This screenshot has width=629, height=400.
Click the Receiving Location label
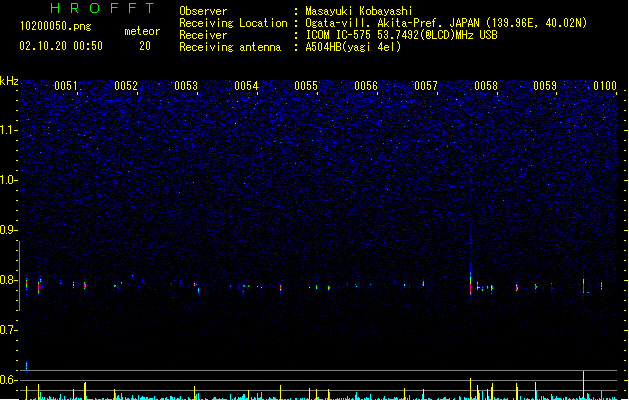click(x=233, y=23)
